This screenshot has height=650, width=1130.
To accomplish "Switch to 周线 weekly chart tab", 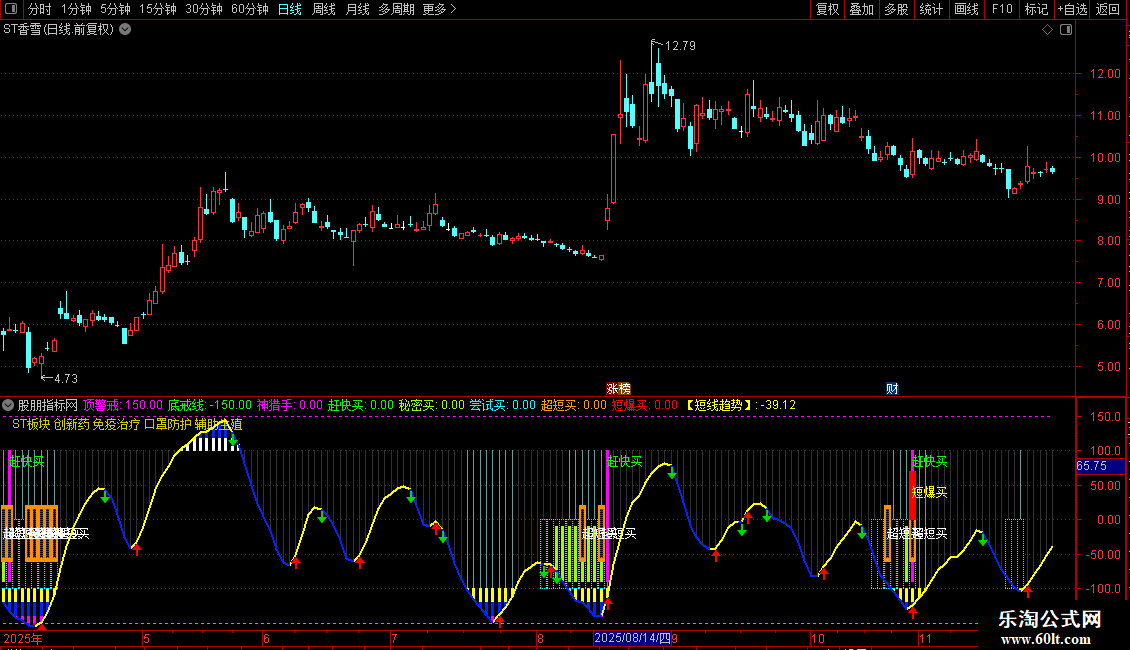I will [324, 10].
